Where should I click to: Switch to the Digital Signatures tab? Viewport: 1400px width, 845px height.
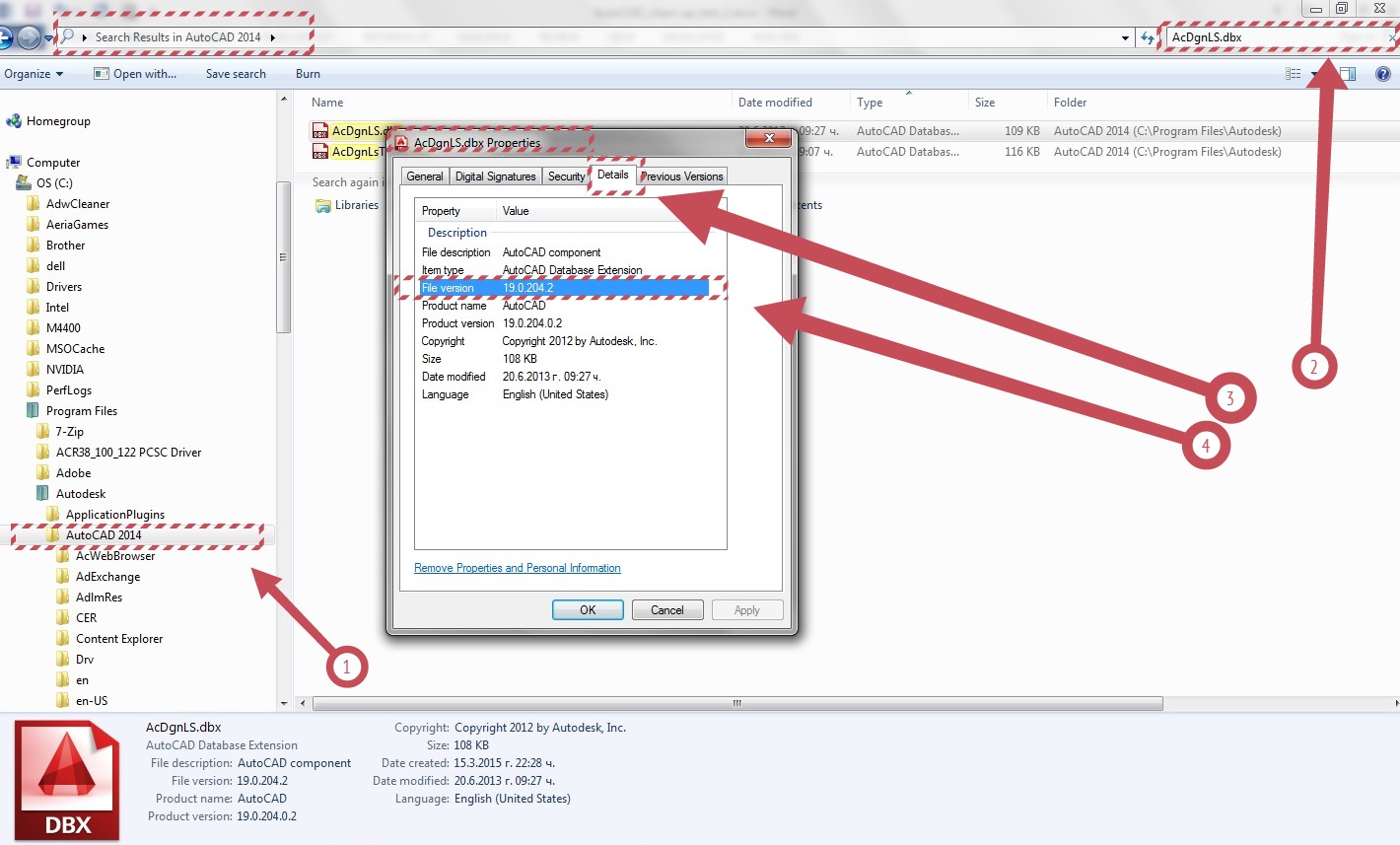pos(496,176)
